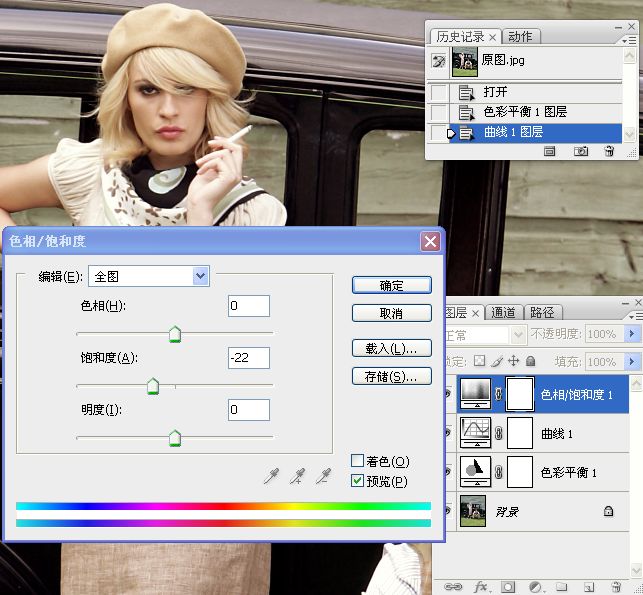
Task: Click link chain icon on 色彩平衡 1 layer
Action: point(499,472)
